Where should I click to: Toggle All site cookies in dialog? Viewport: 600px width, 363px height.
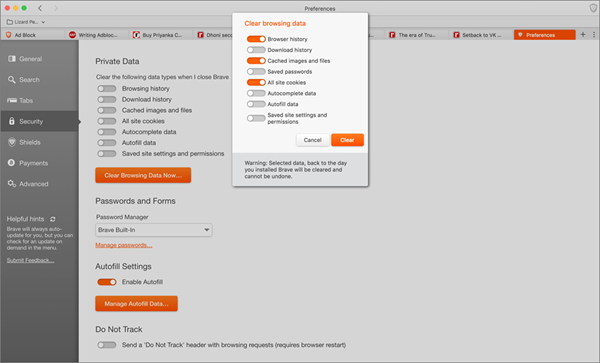click(256, 82)
